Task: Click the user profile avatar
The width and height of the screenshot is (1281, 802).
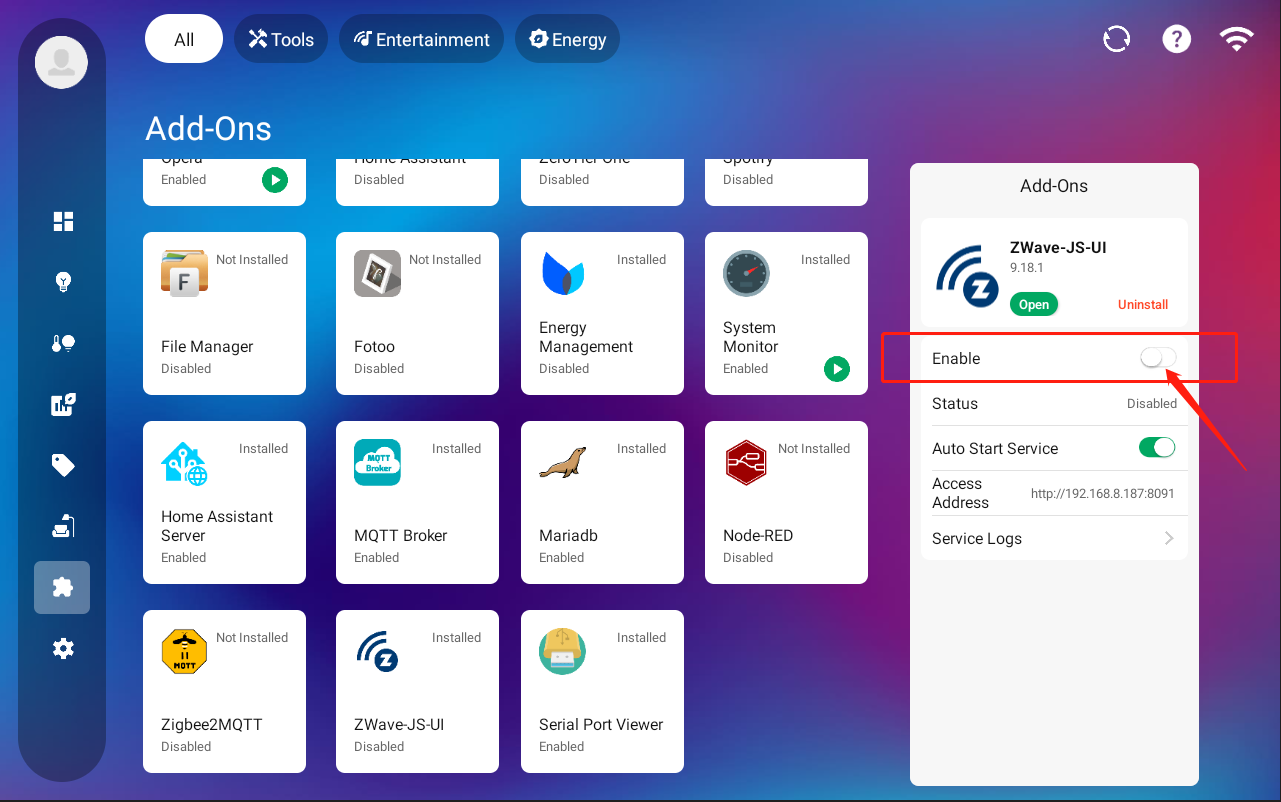Action: (x=61, y=62)
